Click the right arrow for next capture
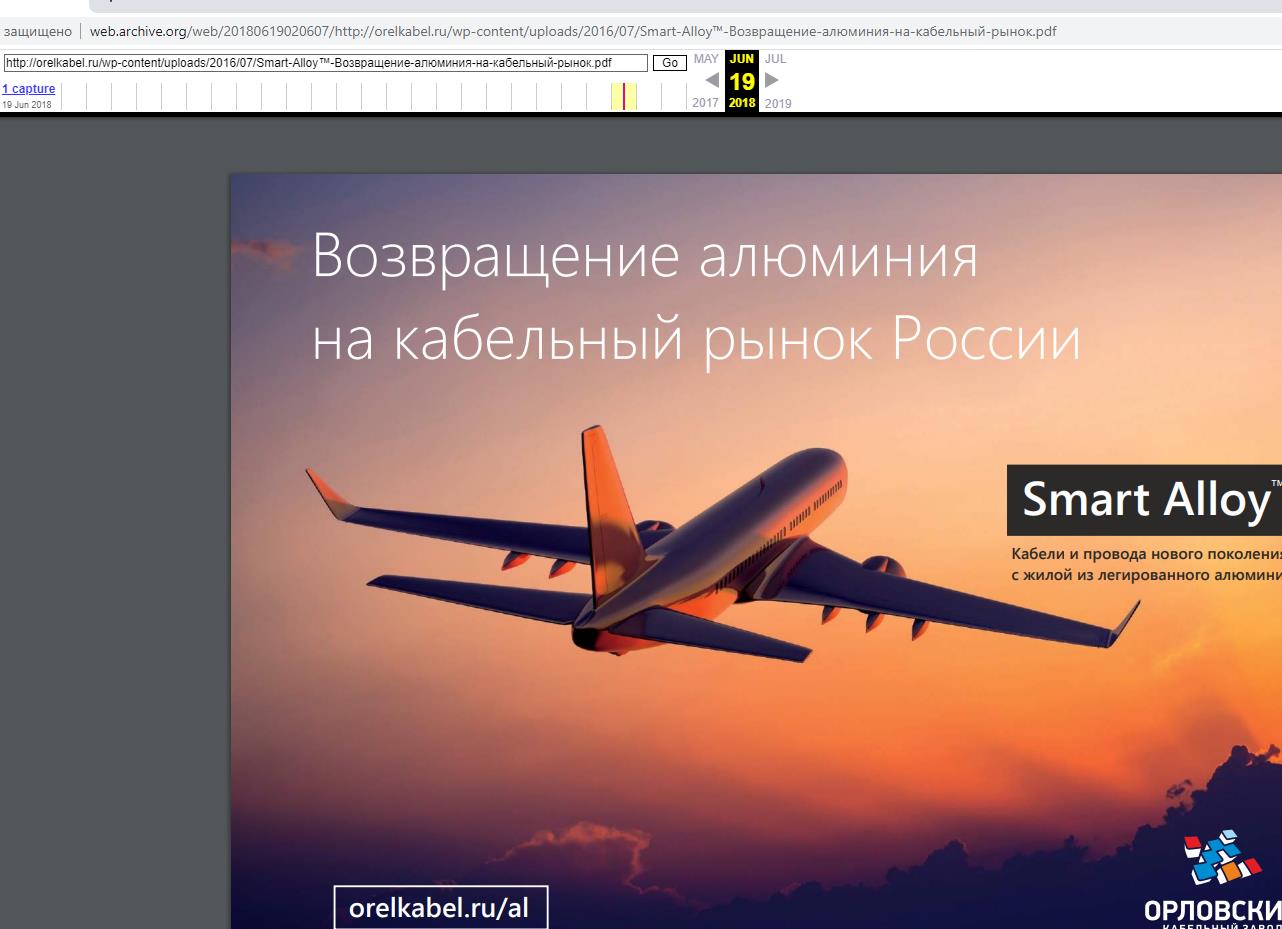This screenshot has height=929, width=1282. (x=772, y=80)
